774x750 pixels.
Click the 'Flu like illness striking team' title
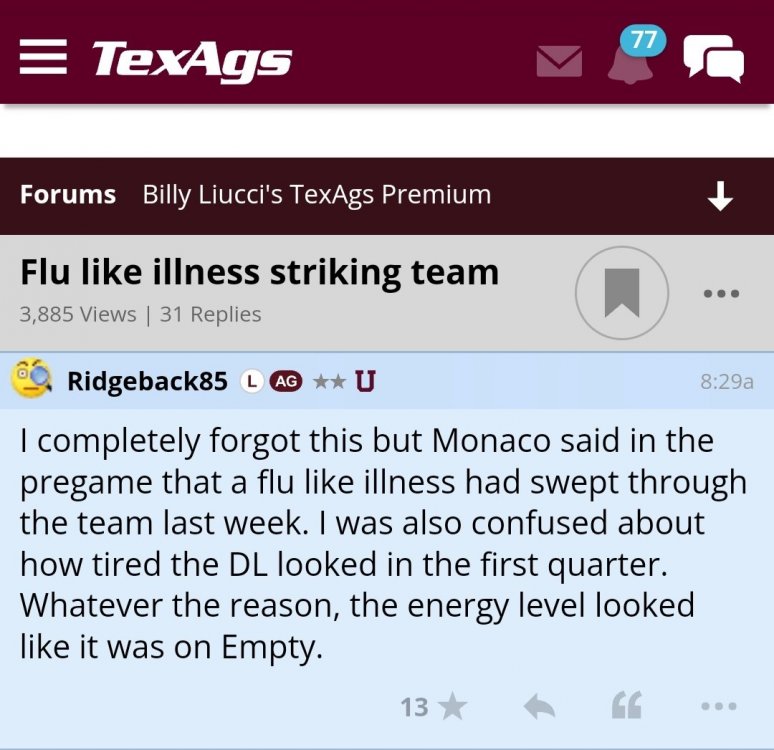click(x=259, y=272)
